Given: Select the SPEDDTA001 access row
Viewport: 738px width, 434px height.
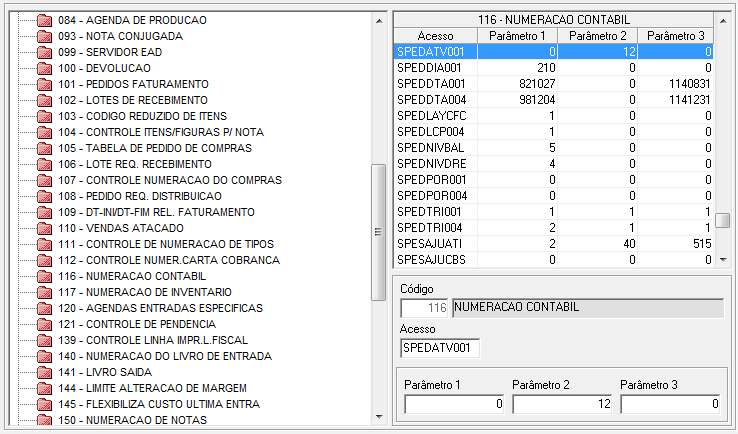Looking at the screenshot, I should pyautogui.click(x=553, y=84).
